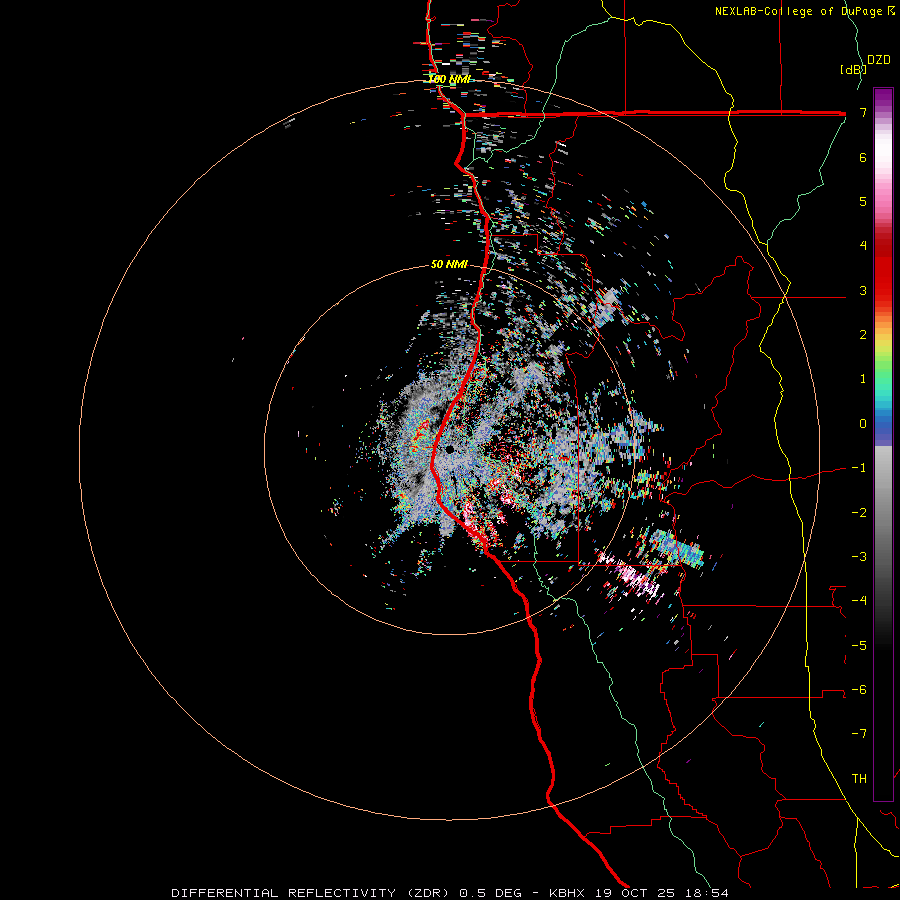Screen dimensions: 900x900
Task: Select the -3 value on the color scale
Action: pos(859,557)
